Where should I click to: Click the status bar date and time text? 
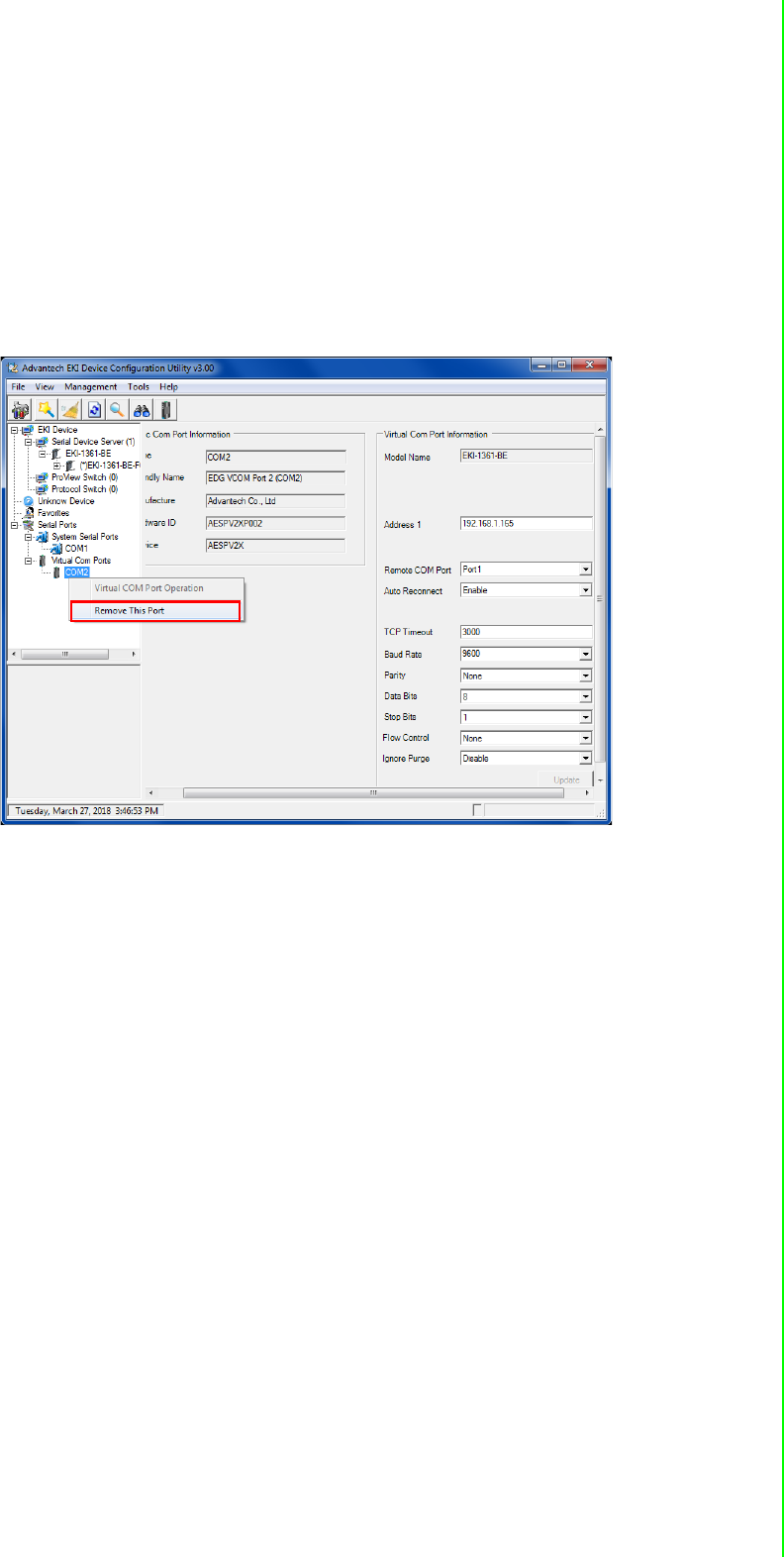click(x=87, y=810)
